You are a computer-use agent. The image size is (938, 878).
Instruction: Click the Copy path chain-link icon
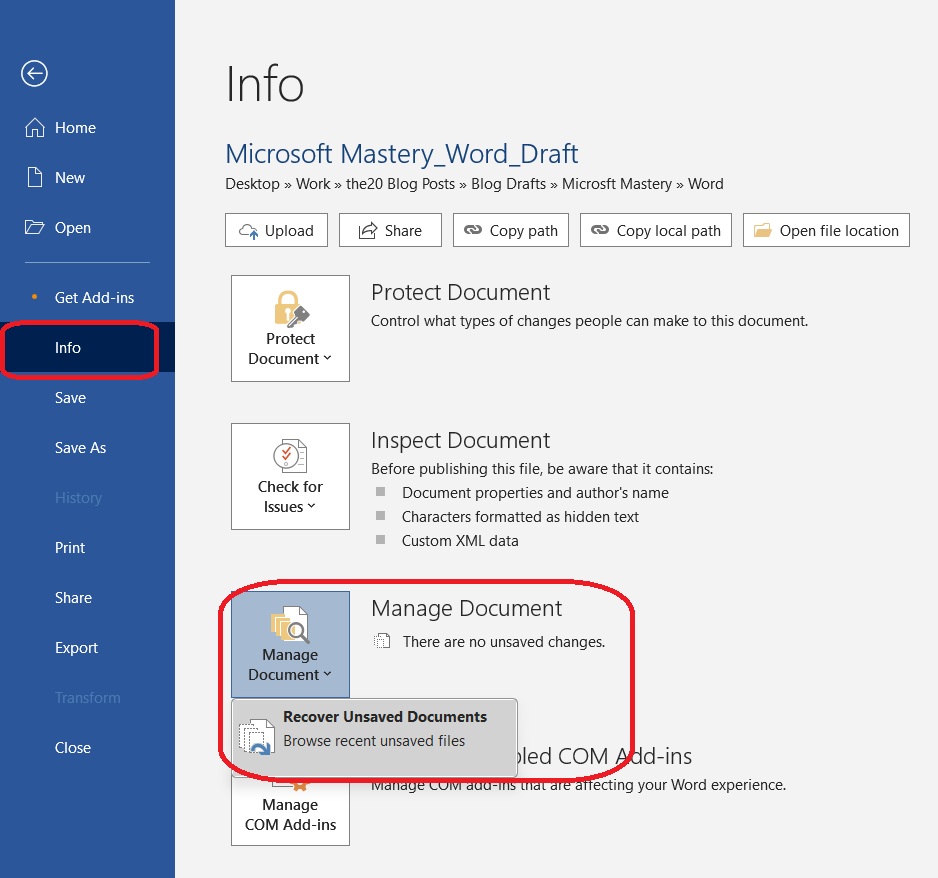click(x=473, y=230)
